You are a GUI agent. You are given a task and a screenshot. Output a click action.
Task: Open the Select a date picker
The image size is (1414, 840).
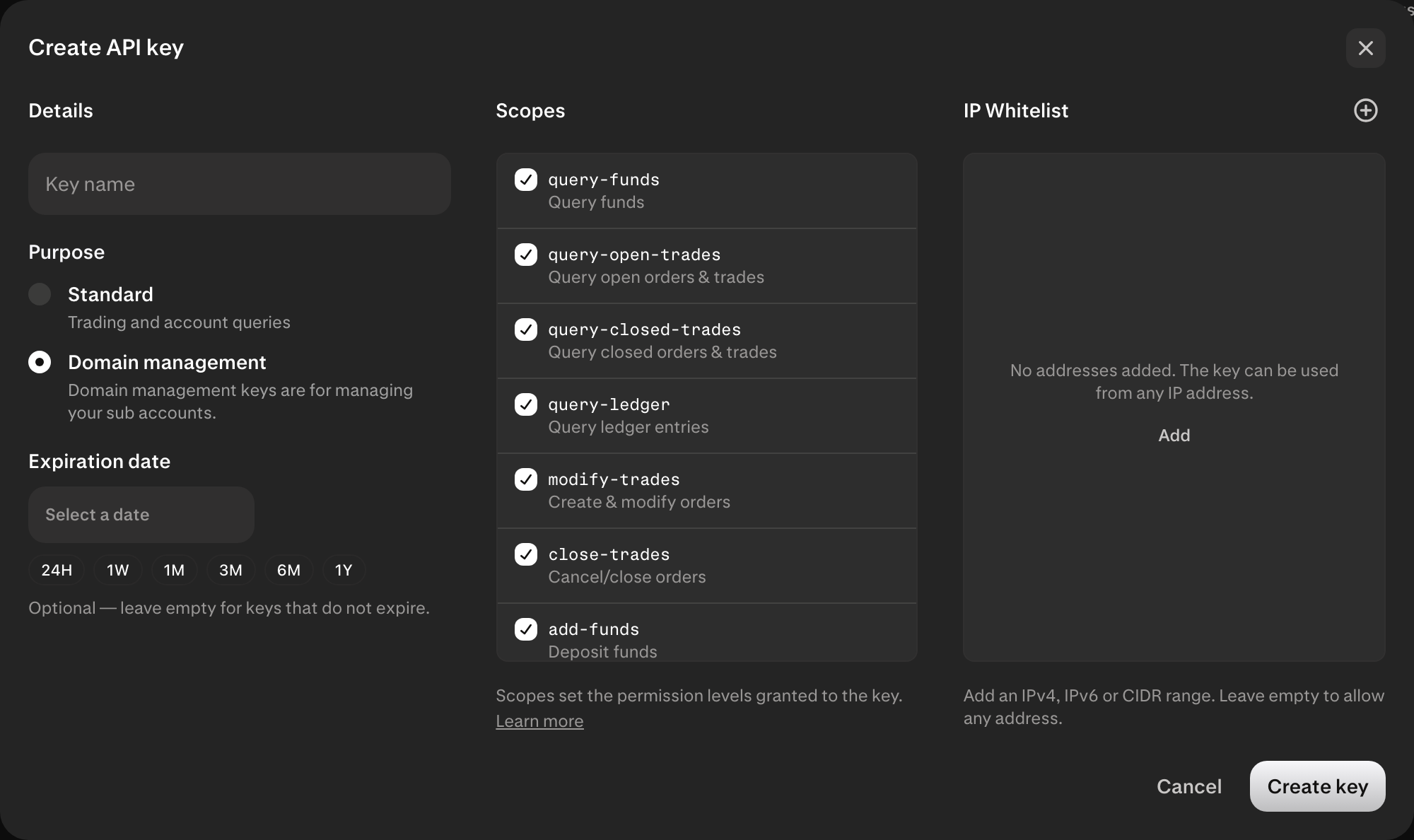[141, 515]
